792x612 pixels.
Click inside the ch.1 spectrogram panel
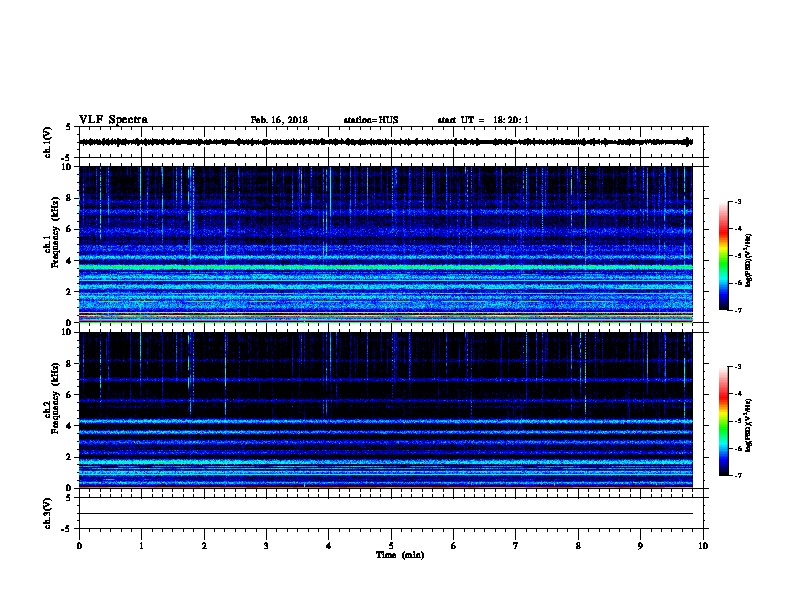(x=386, y=244)
